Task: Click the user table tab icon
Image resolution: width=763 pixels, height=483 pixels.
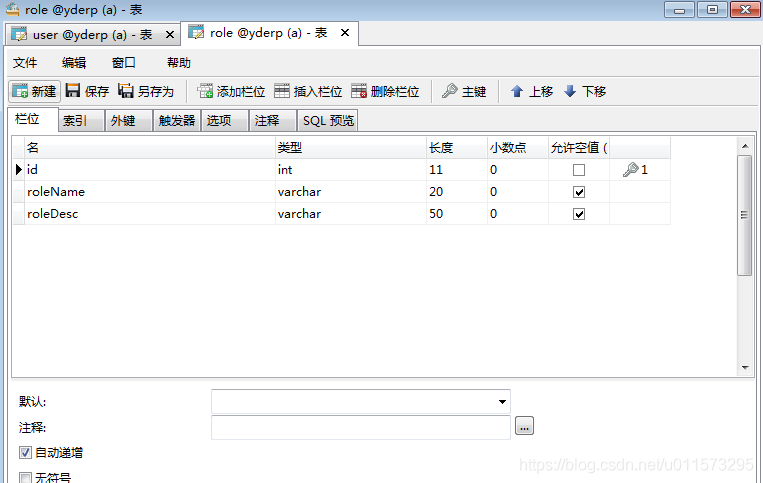Action: pos(19,35)
